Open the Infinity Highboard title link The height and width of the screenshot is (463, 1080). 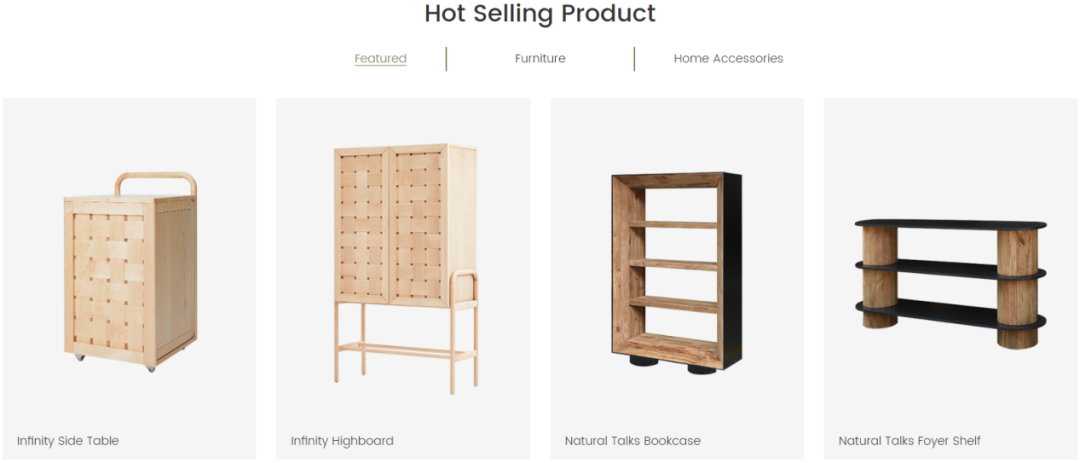[x=342, y=441]
